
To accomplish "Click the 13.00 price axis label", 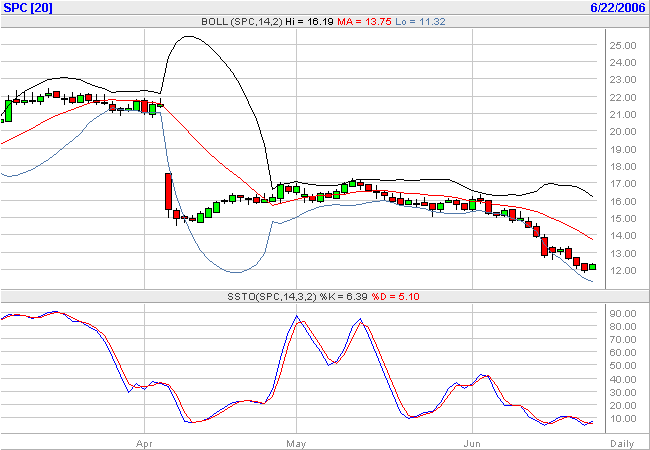I will pyautogui.click(x=623, y=253).
